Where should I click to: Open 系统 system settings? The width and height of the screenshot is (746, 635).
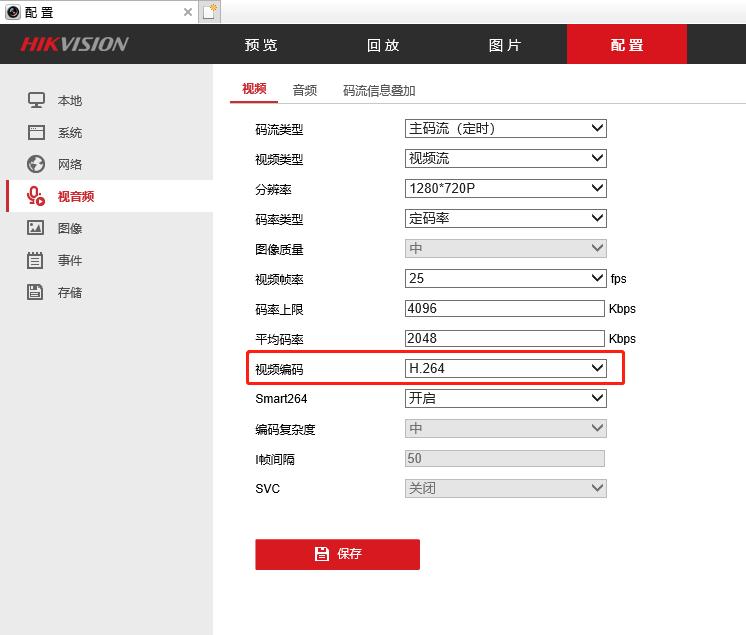[x=70, y=133]
